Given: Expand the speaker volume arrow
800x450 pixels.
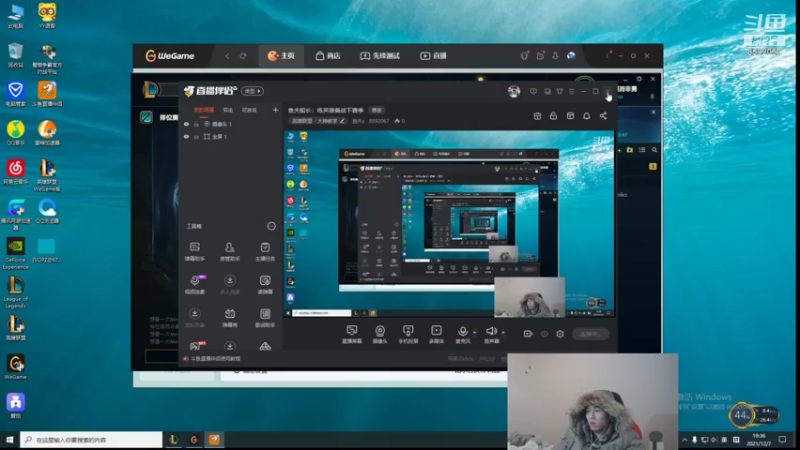Looking at the screenshot, I should point(503,332).
